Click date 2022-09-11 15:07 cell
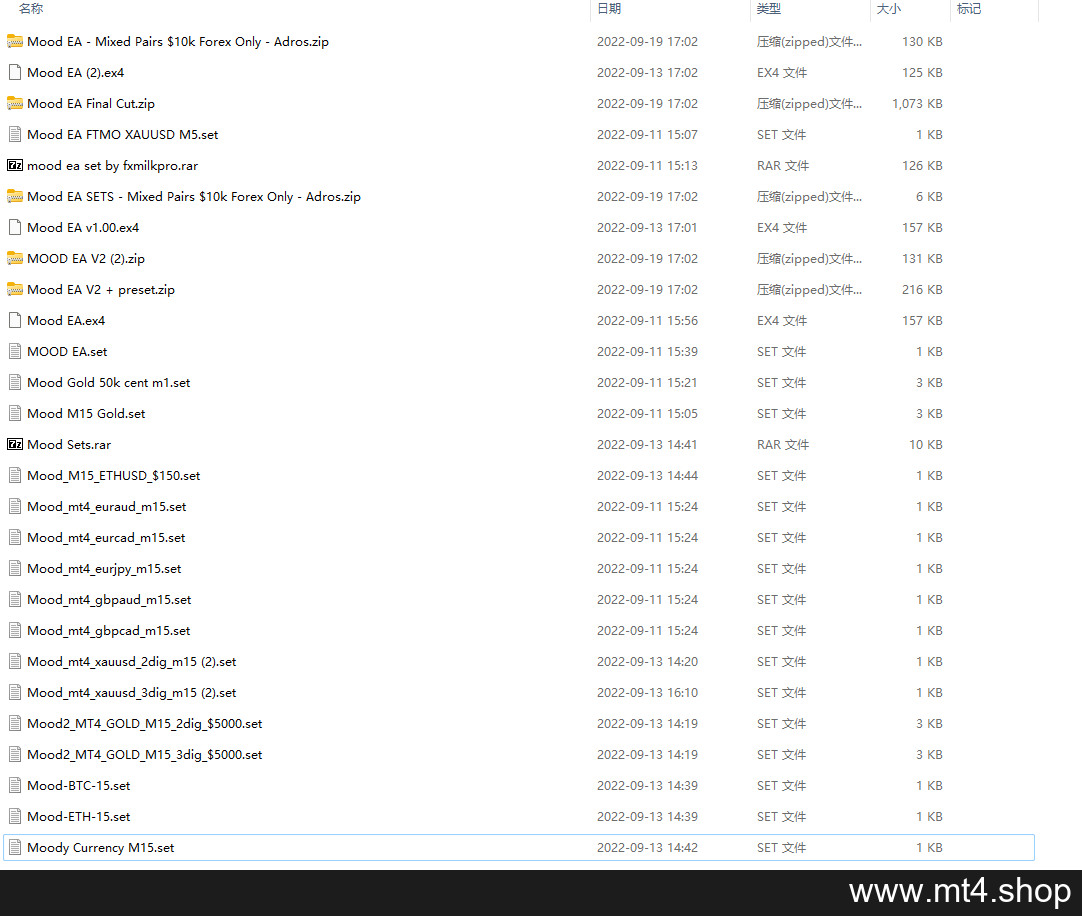The image size is (1082, 916). pyautogui.click(x=647, y=135)
